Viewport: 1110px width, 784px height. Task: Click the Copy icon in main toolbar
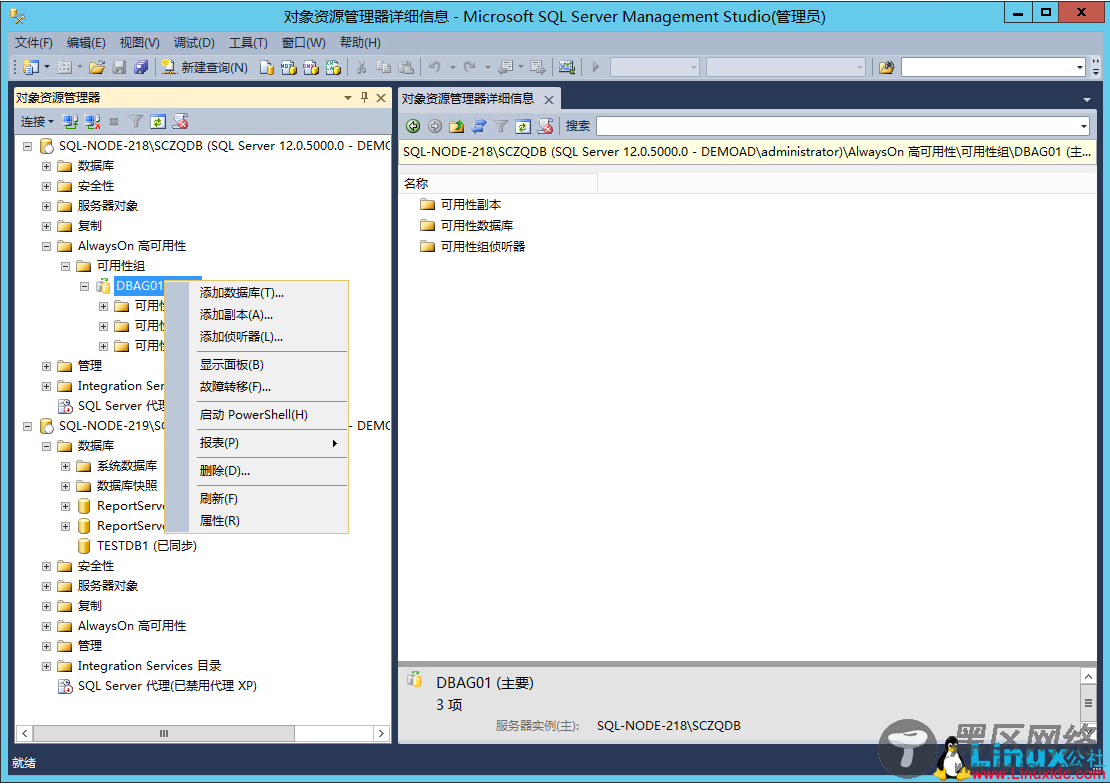point(383,67)
